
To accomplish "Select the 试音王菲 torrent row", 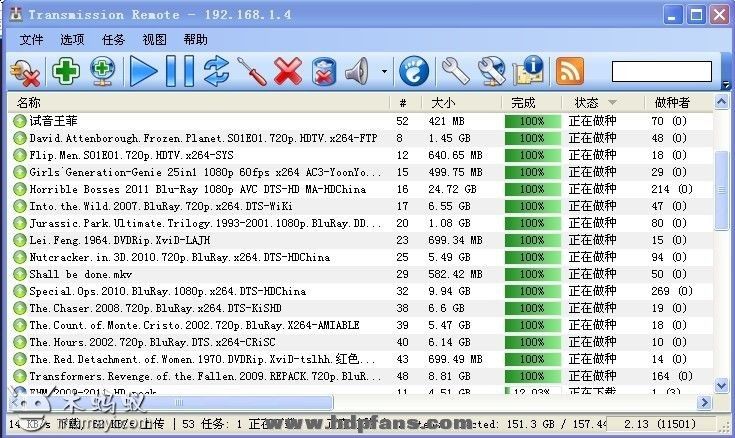I will (x=361, y=121).
